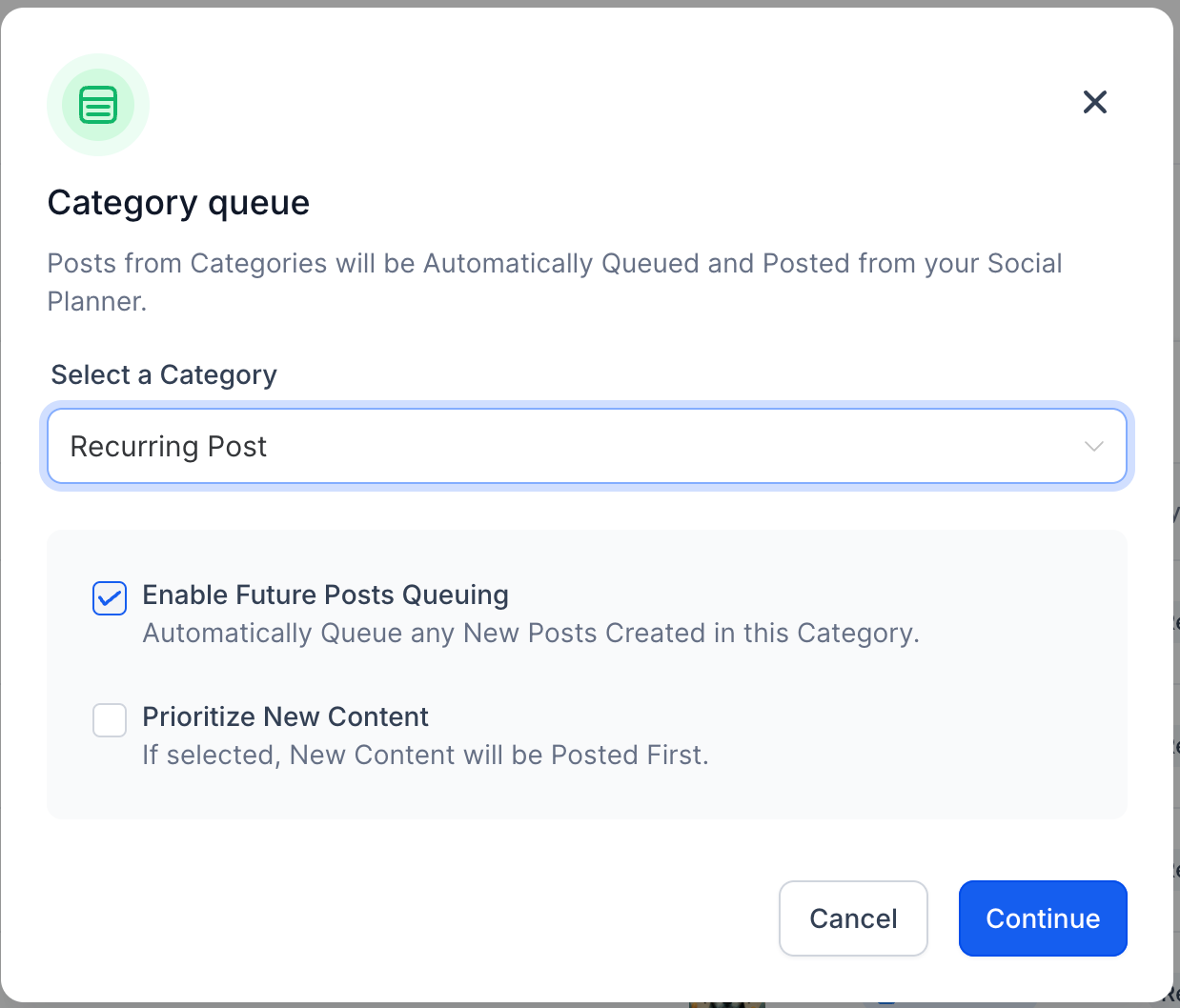Viewport: 1180px width, 1008px height.
Task: Click the Select a Category field label
Action: [x=164, y=375]
